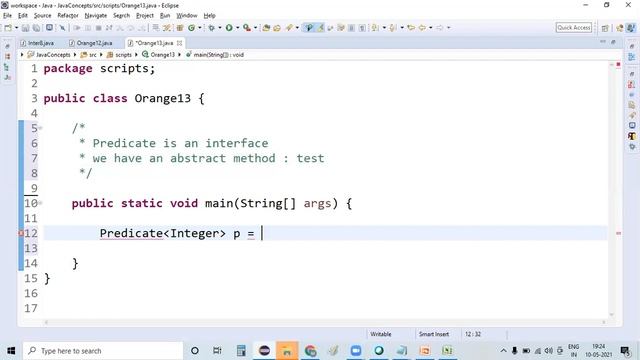Viewport: 640px width, 360px height.
Task: Click the Open Task toolbar icon
Action: 277,28
